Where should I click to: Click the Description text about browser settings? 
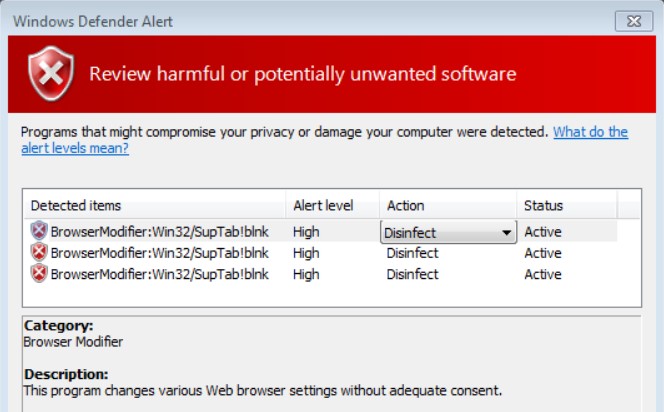(262, 390)
